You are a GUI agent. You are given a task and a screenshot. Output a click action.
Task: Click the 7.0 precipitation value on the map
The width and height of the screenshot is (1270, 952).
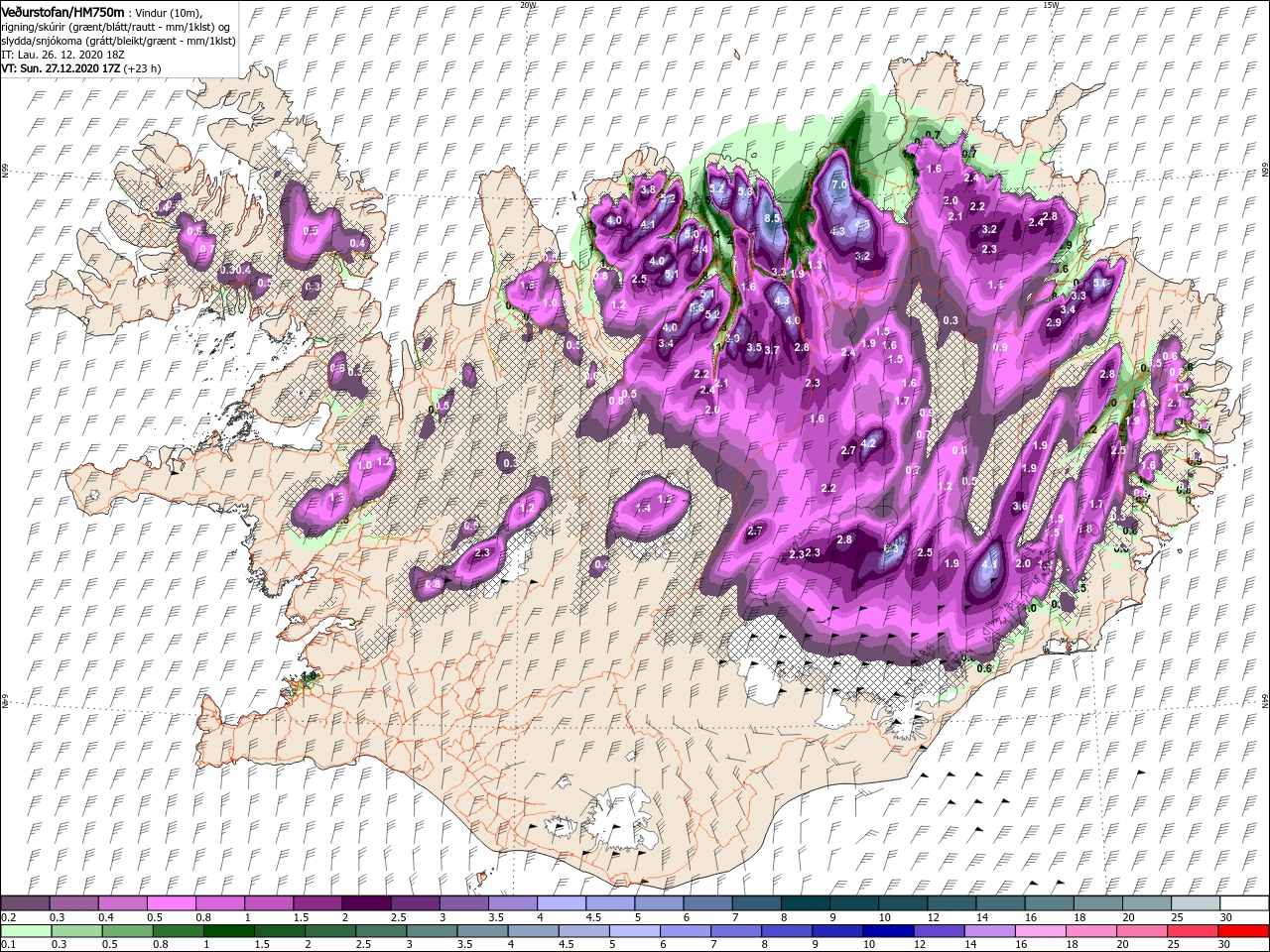click(838, 184)
